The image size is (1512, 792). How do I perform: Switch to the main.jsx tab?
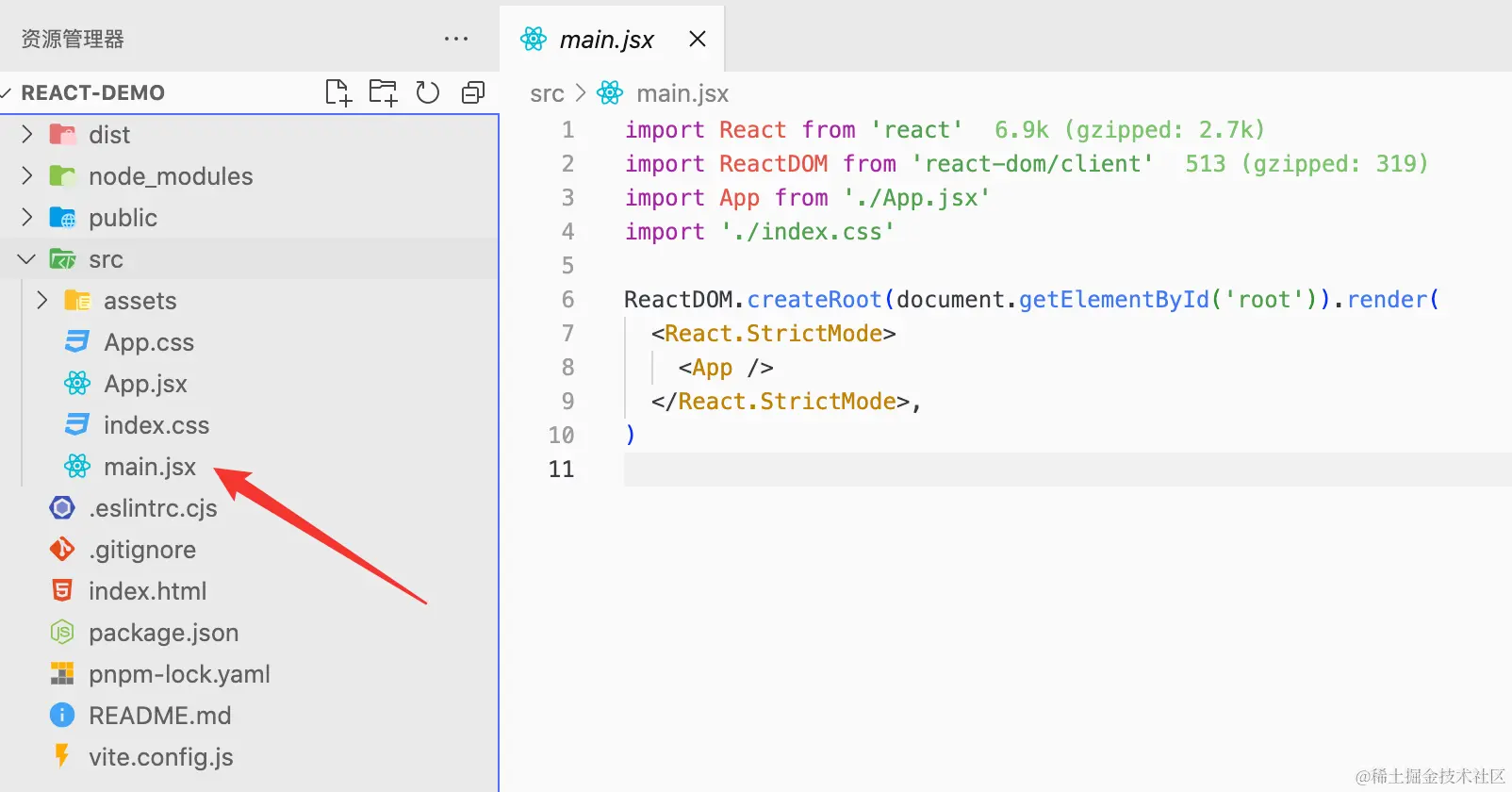tap(612, 39)
